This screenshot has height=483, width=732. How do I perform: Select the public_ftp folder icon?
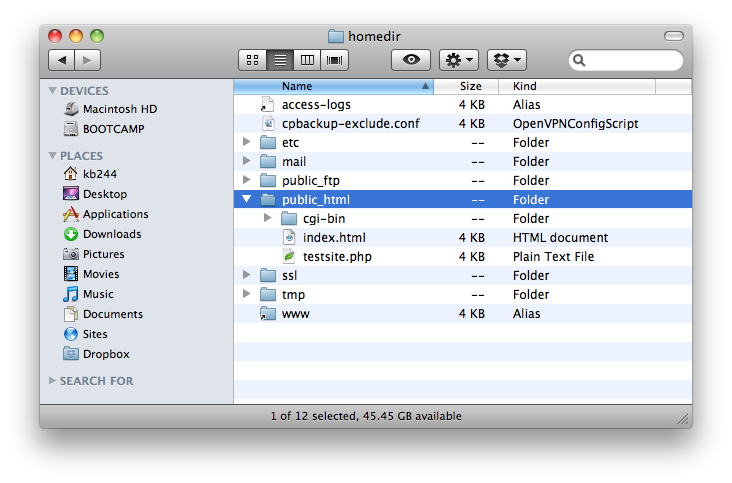click(268, 181)
